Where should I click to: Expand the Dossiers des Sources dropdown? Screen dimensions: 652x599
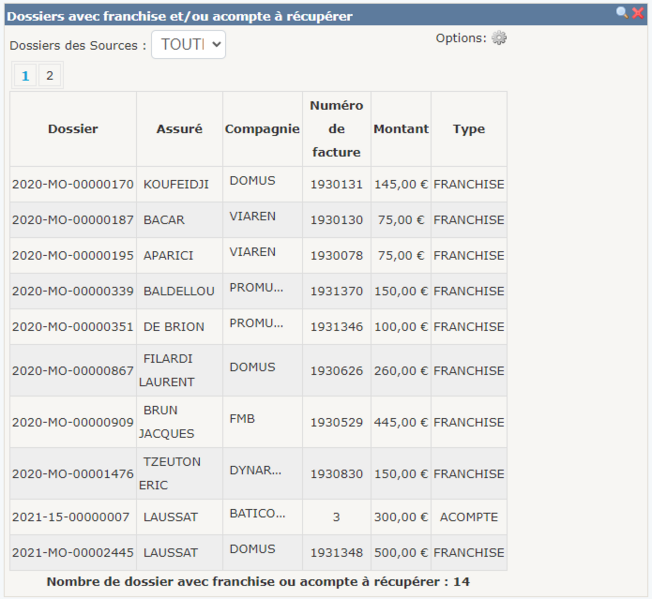click(x=188, y=45)
